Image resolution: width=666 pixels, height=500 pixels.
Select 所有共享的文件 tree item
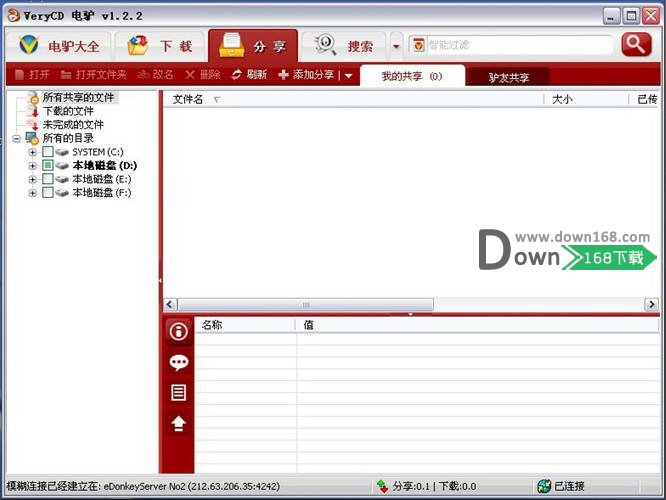(x=79, y=98)
